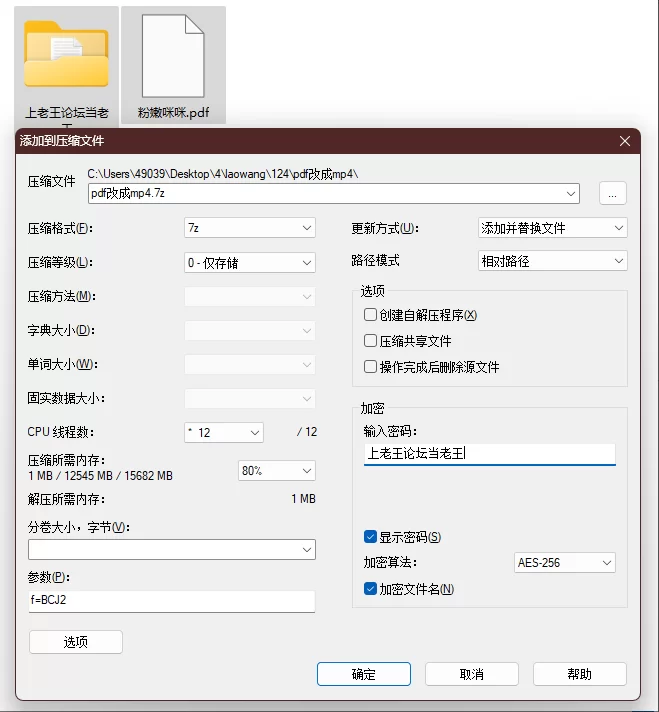
Task: Click the file name label 粉嫩咪咪.pdf
Action: (173, 112)
